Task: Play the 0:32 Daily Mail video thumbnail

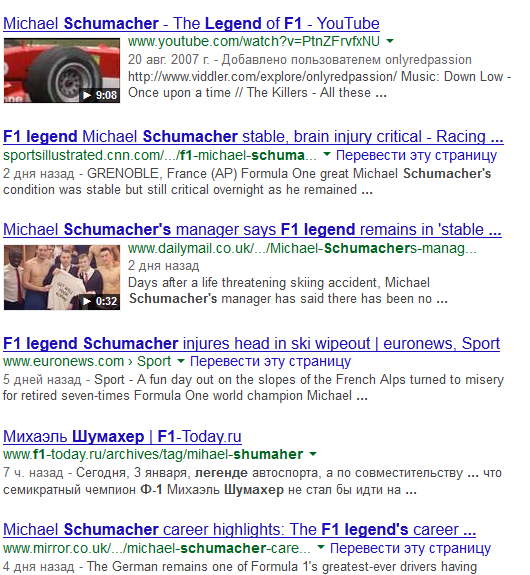Action: pos(62,277)
